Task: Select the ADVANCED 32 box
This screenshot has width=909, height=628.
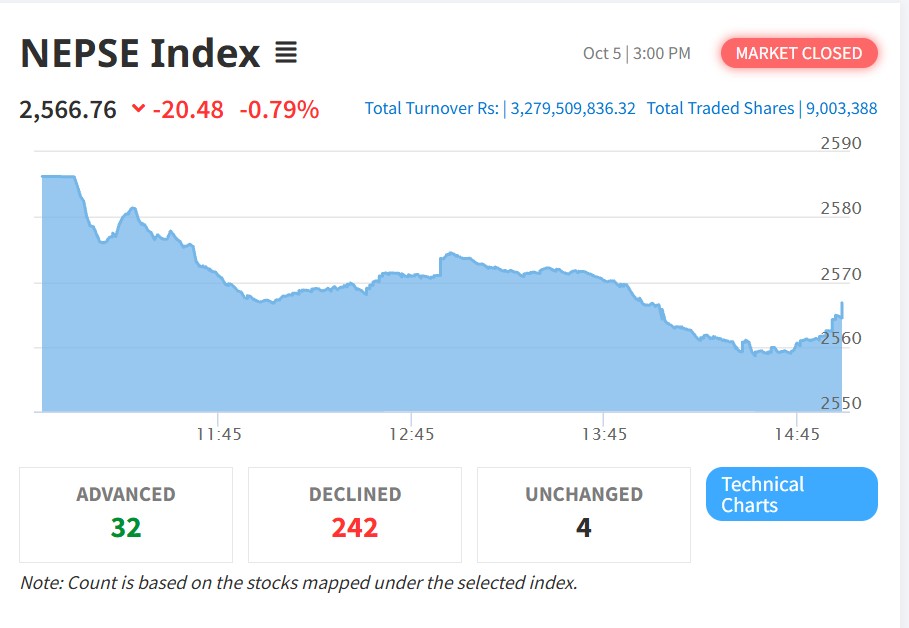Action: coord(126,515)
